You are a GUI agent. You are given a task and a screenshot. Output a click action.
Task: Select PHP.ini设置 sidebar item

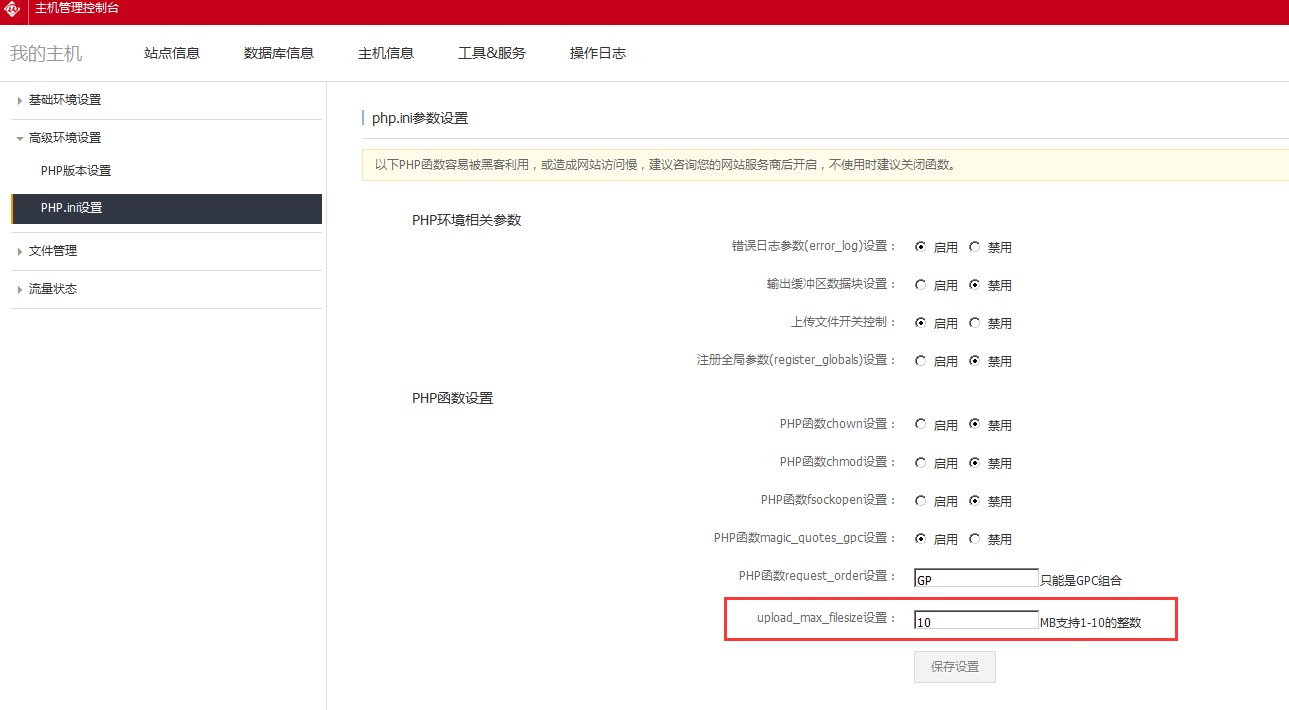point(72,208)
